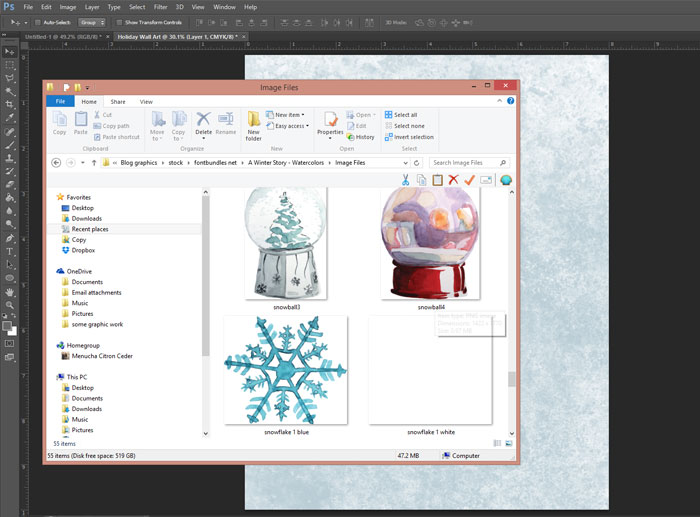Select the Lasso tool
The width and height of the screenshot is (700, 517).
[9, 79]
